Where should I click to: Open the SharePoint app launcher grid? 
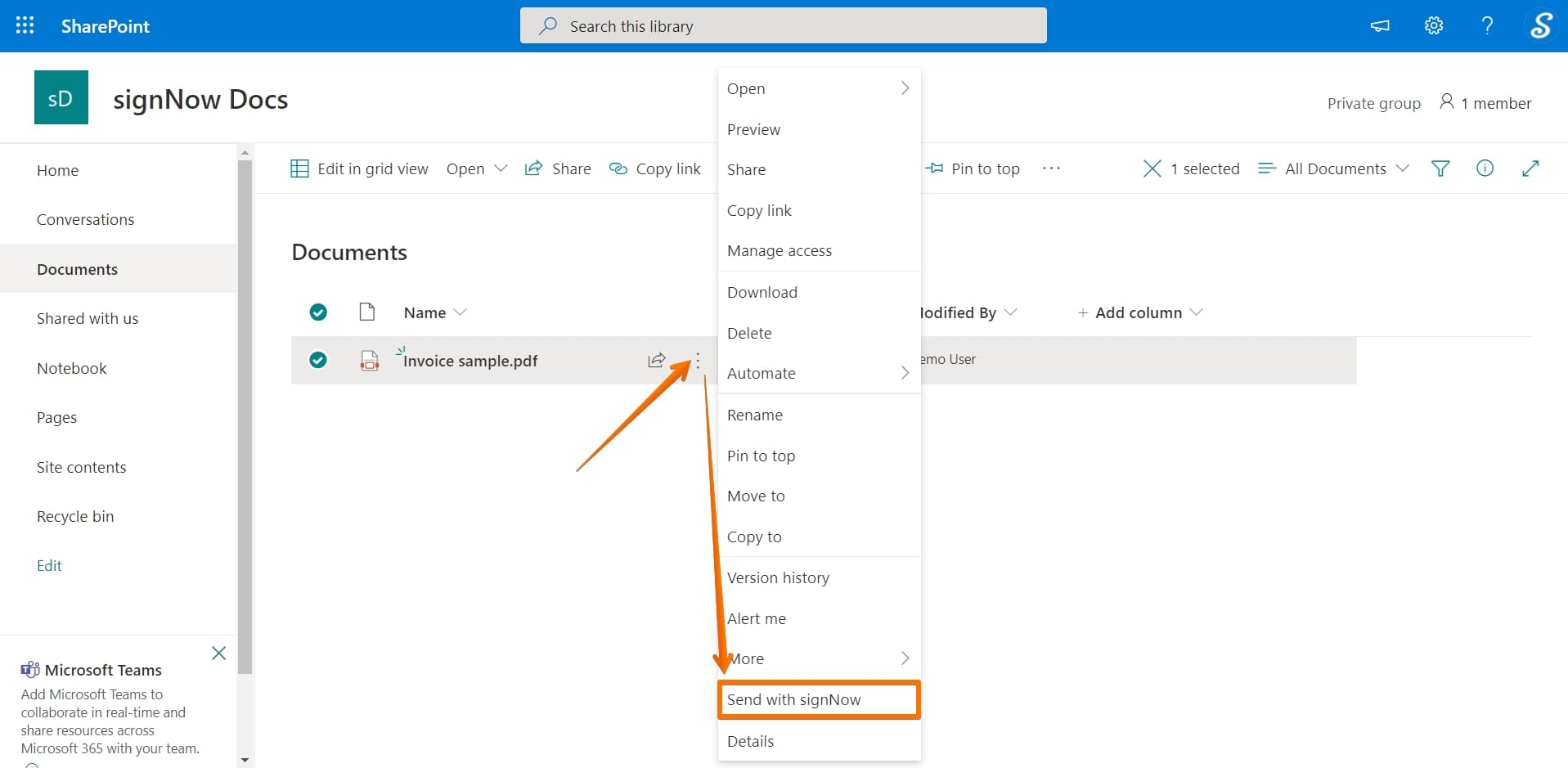(25, 25)
